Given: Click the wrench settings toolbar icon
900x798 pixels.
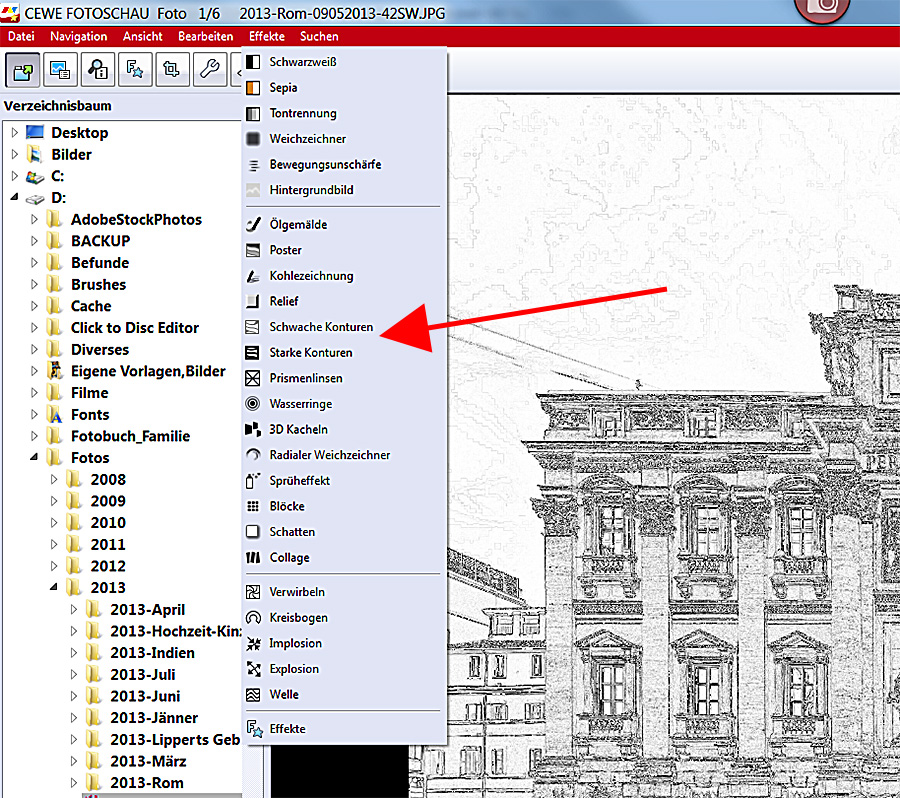Looking at the screenshot, I should 209,69.
